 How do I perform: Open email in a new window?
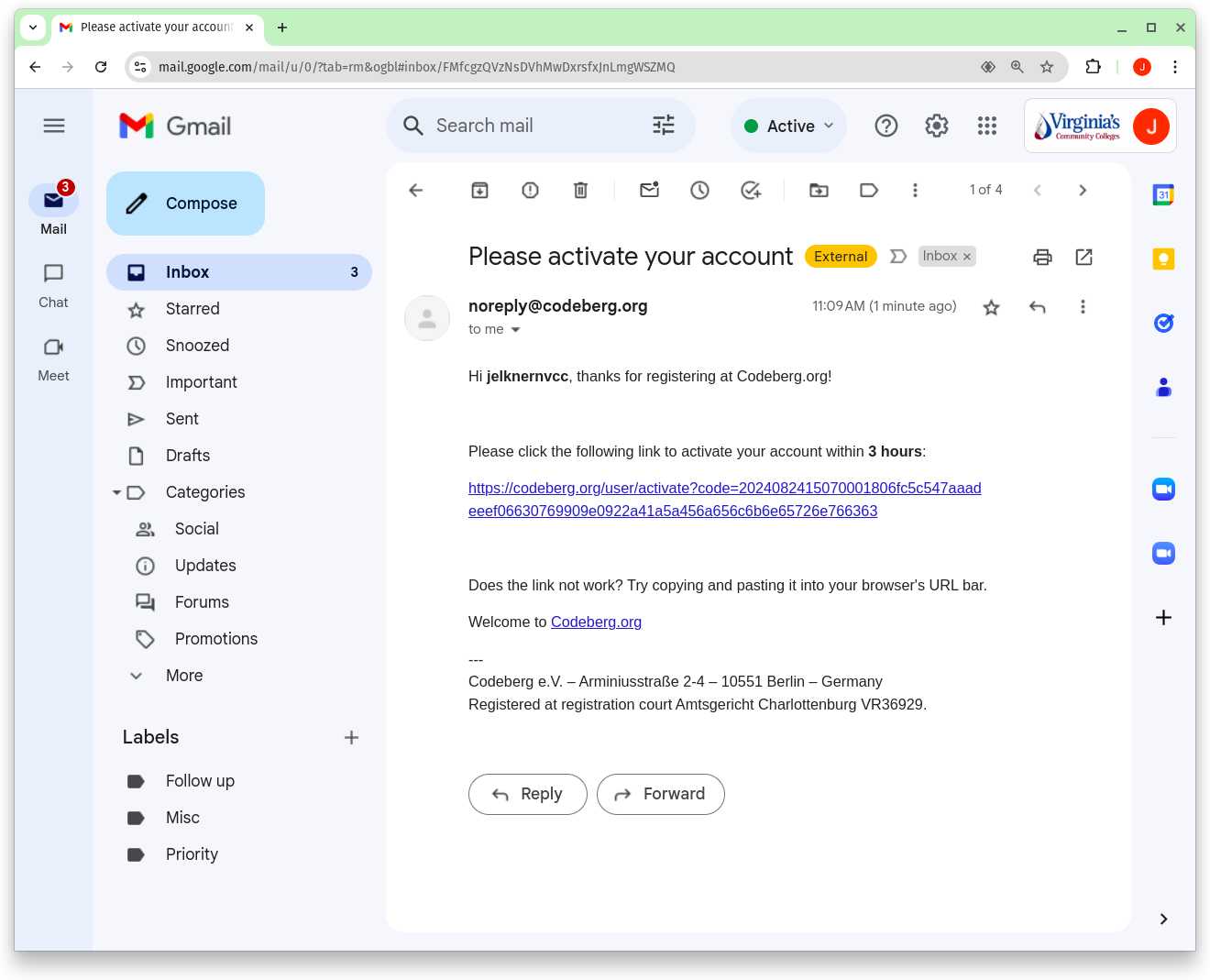1083,257
